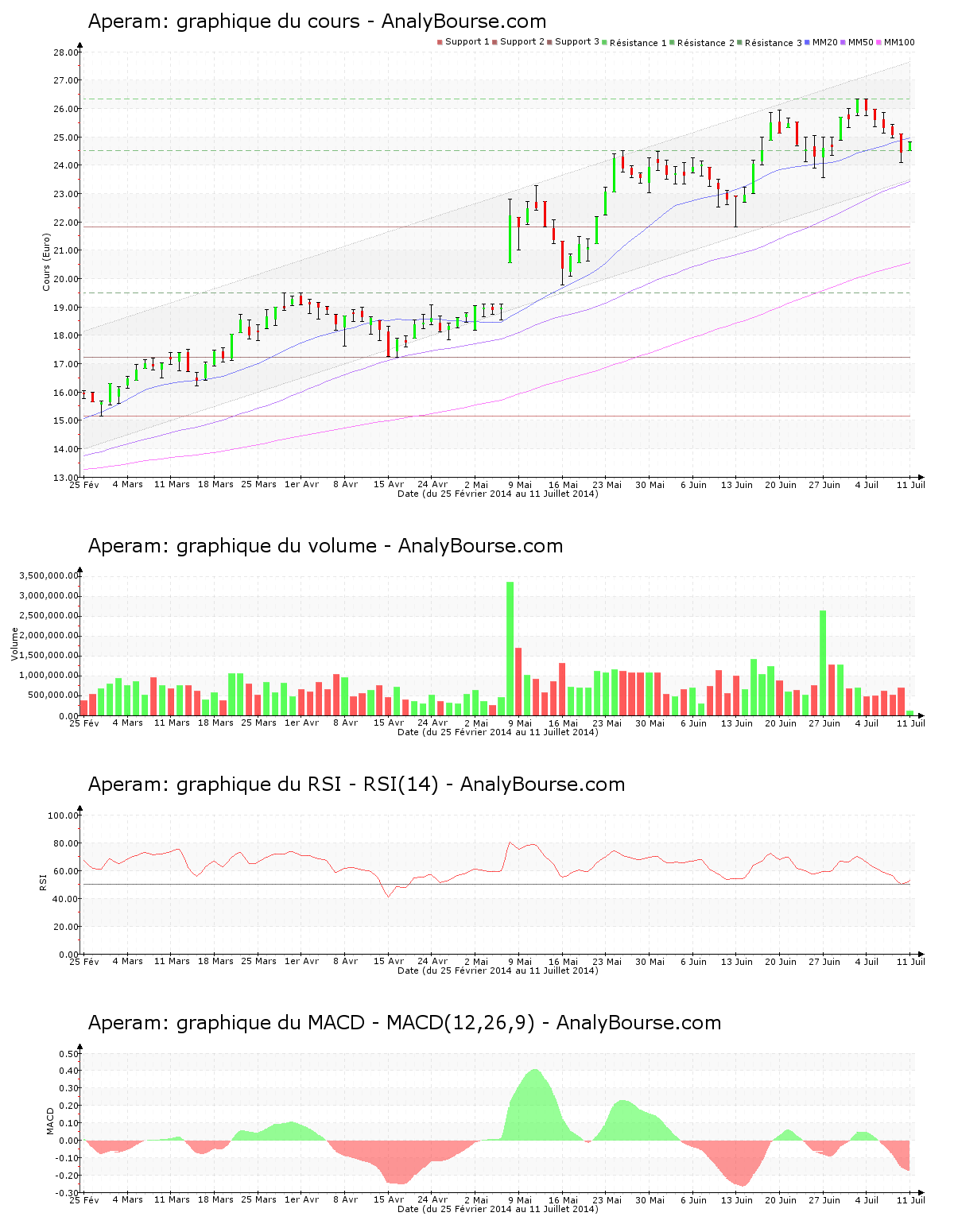954x1232 pixels.
Task: Click the '9 Mai' date label on price chart
Action: pos(519,484)
